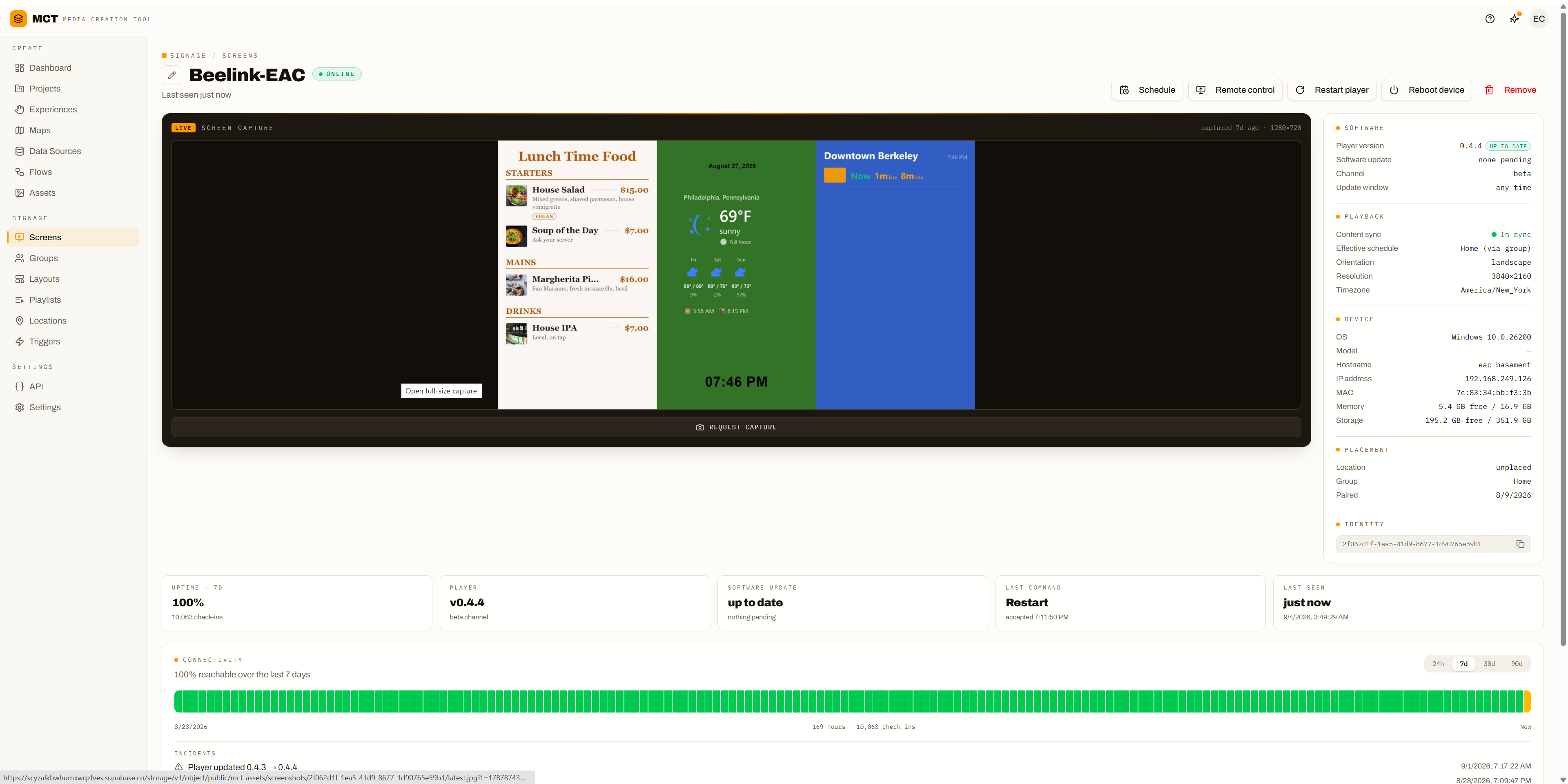Go to Layouts
Viewport: 1568px width, 784px height.
[73, 279]
